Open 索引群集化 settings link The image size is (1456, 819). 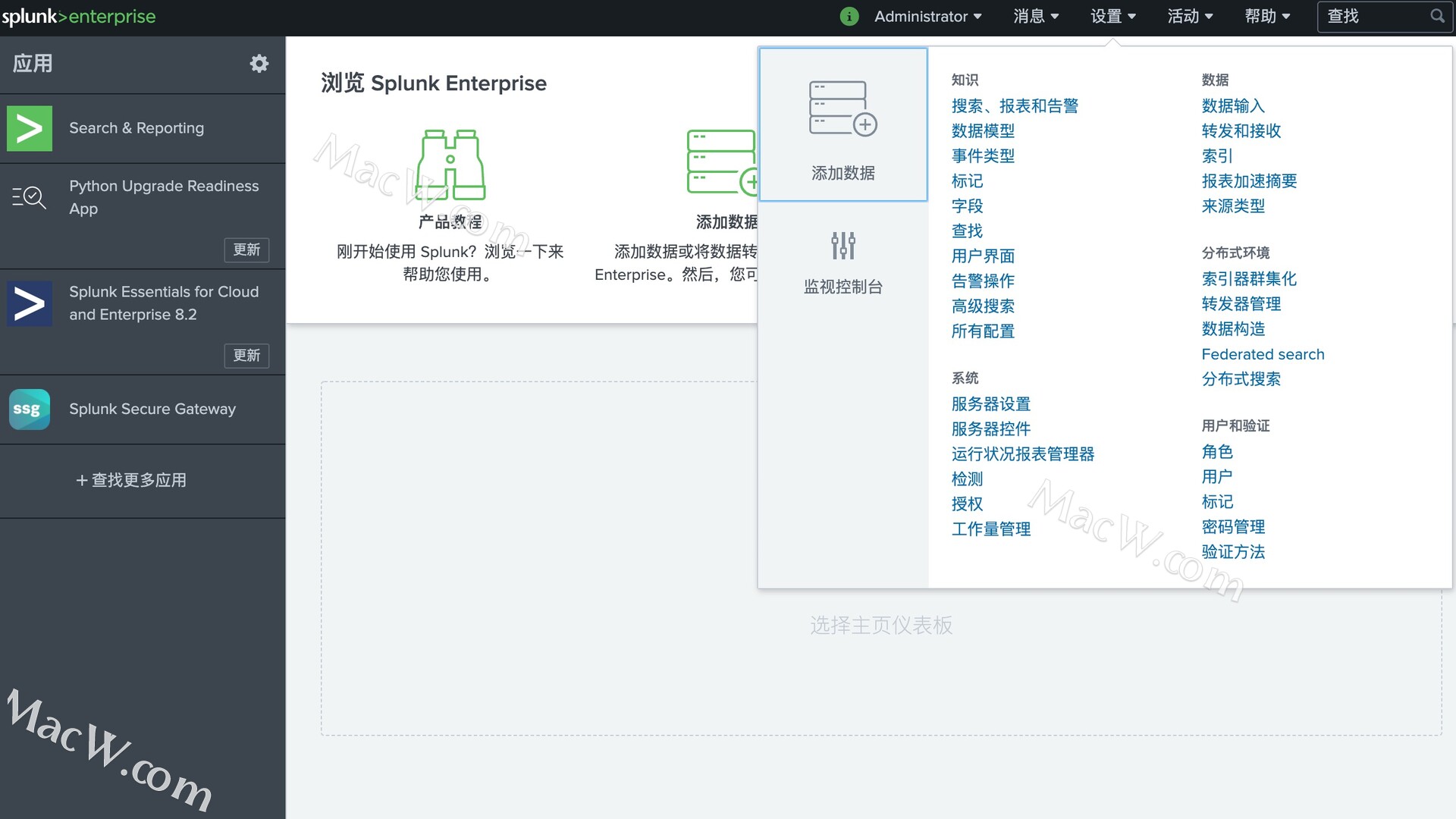(1248, 279)
